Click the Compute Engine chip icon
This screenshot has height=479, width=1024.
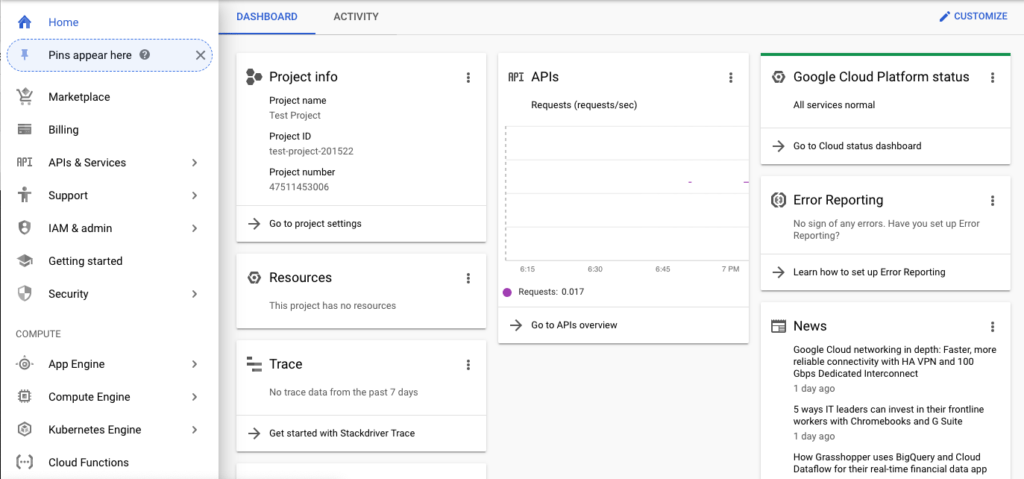click(x=25, y=397)
